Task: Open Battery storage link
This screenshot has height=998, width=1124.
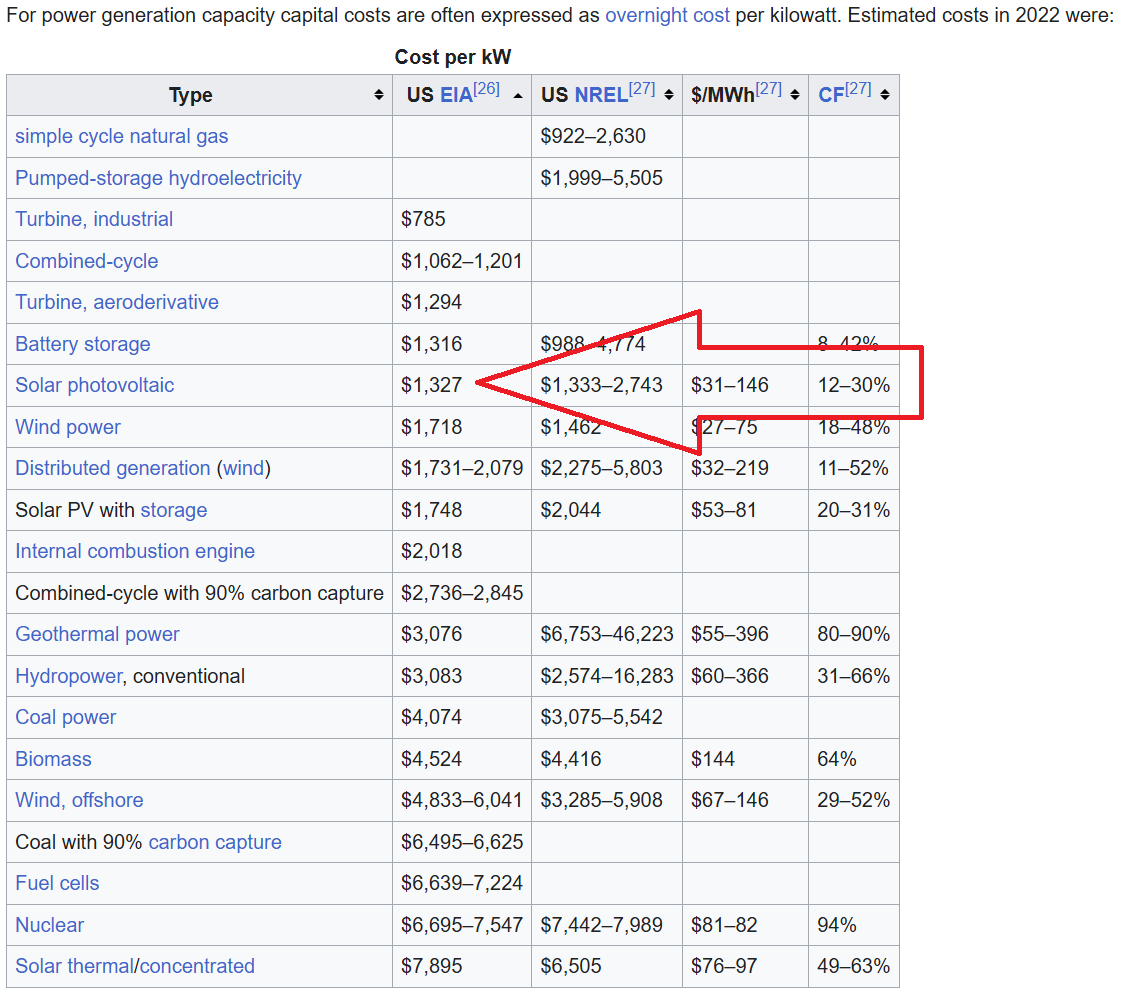Action: (83, 344)
